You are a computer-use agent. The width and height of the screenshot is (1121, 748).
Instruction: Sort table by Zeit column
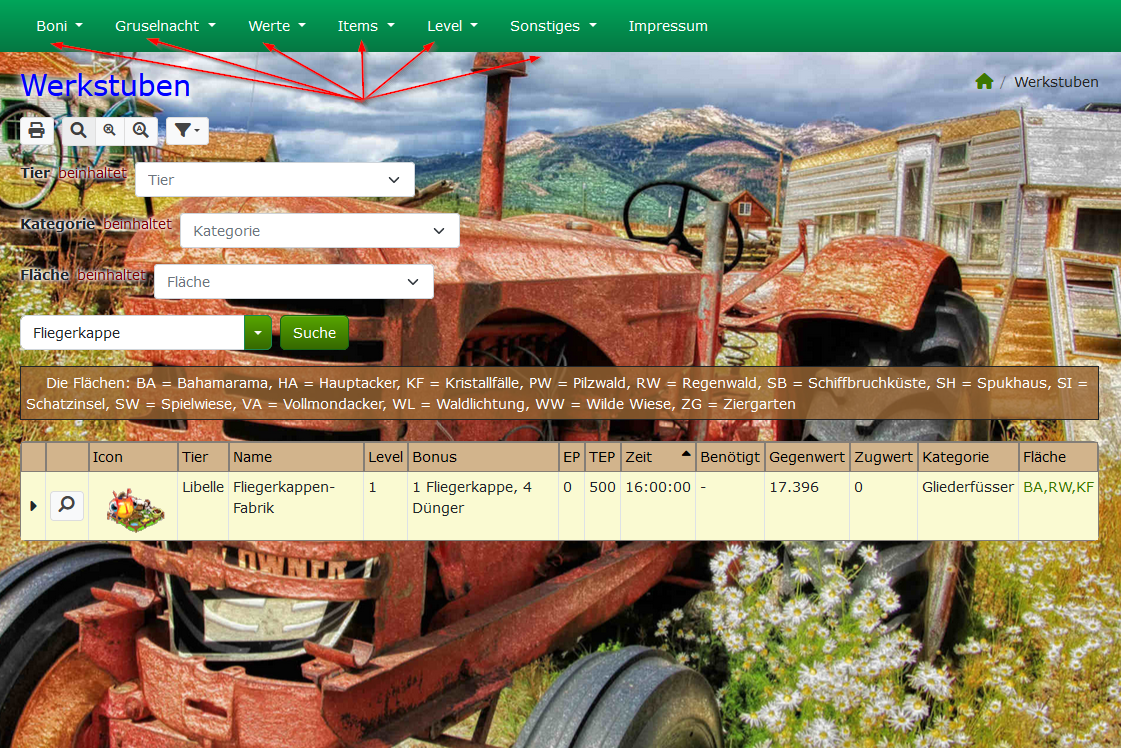[x=658, y=457]
